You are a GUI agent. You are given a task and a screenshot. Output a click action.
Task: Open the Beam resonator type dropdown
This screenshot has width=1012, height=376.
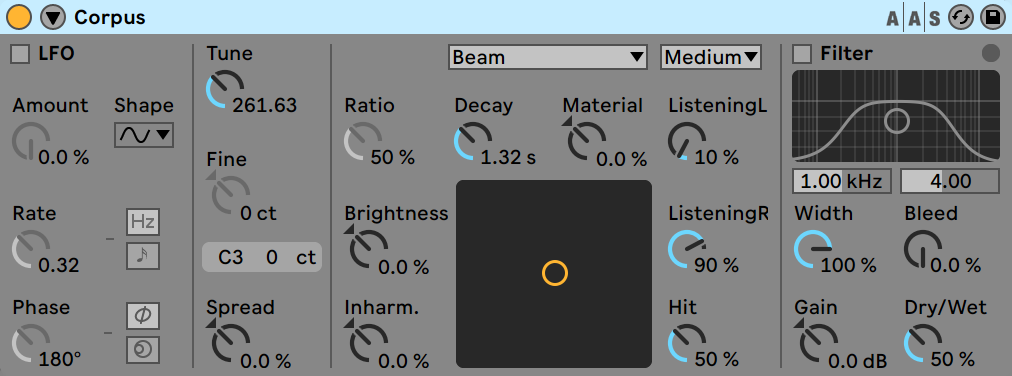click(548, 57)
